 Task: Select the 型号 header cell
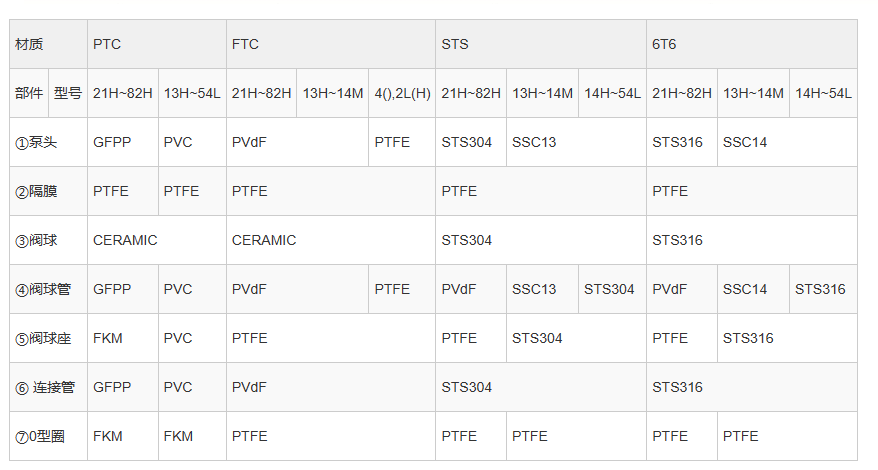click(68, 93)
